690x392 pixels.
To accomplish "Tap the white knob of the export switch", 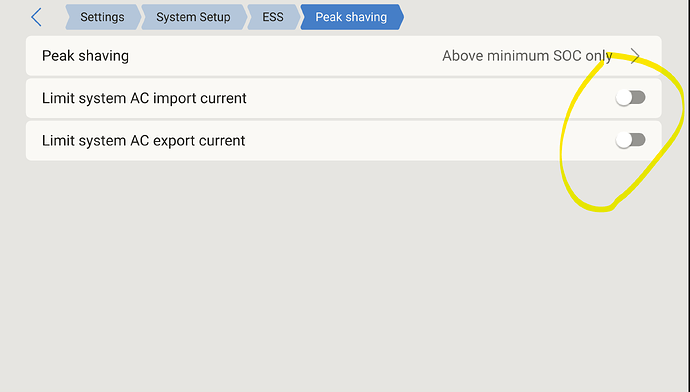I will pyautogui.click(x=624, y=140).
